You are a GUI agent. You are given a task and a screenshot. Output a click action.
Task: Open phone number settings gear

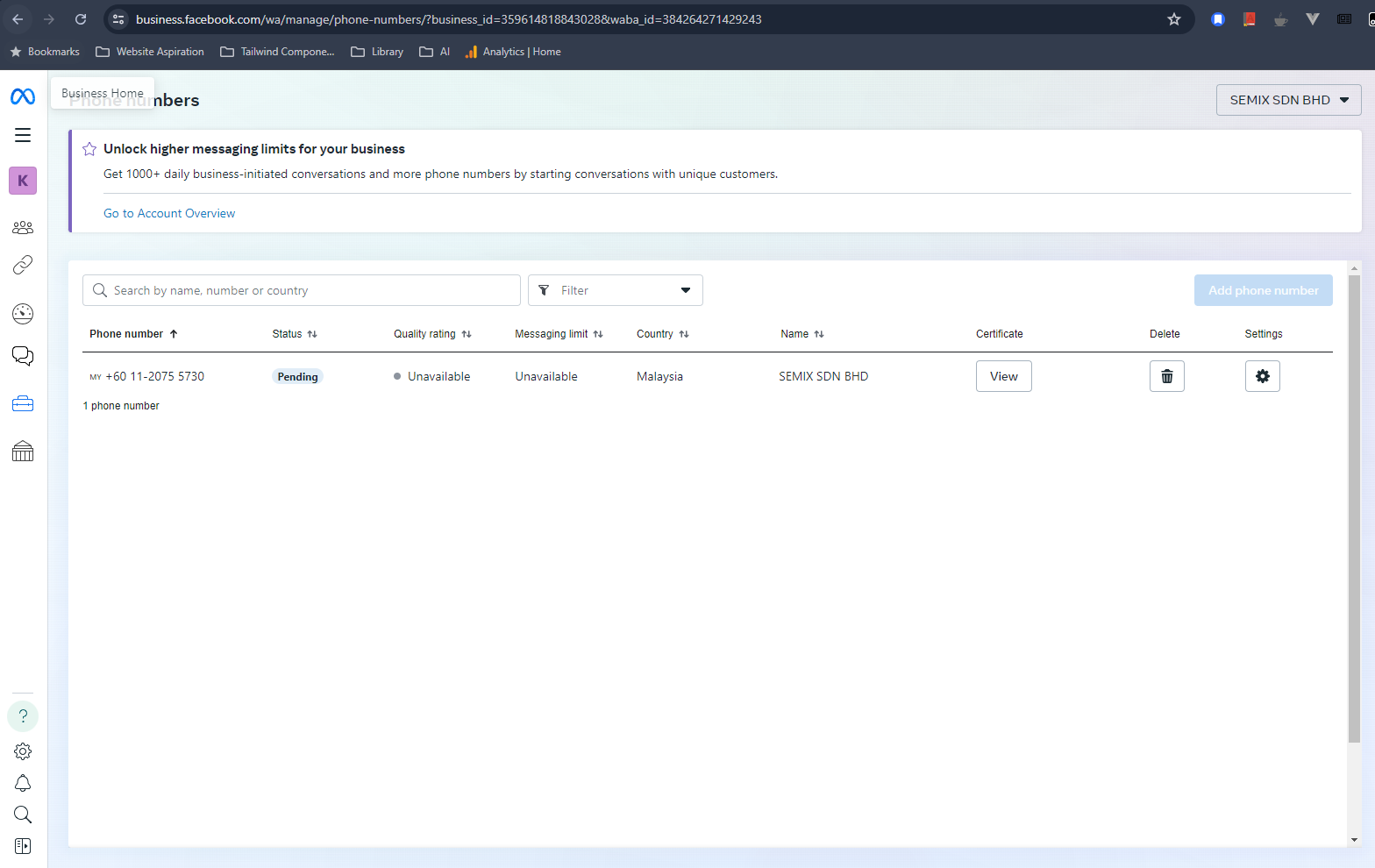[x=1262, y=376]
